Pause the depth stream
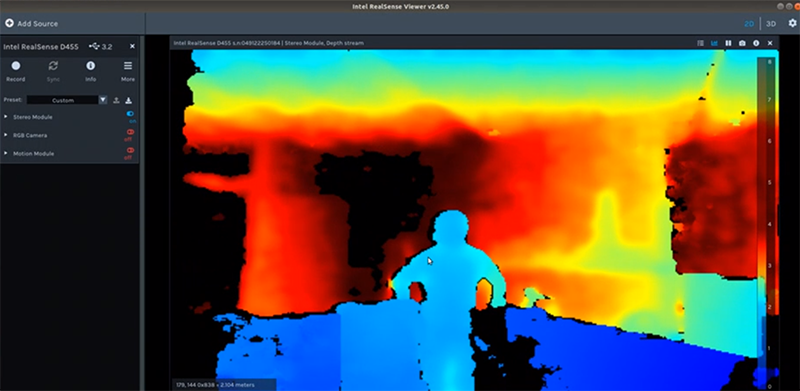The image size is (800, 391). [x=728, y=43]
